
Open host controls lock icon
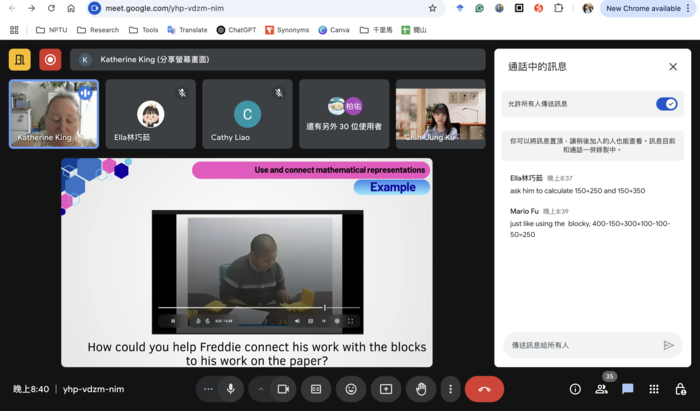[x=680, y=389]
